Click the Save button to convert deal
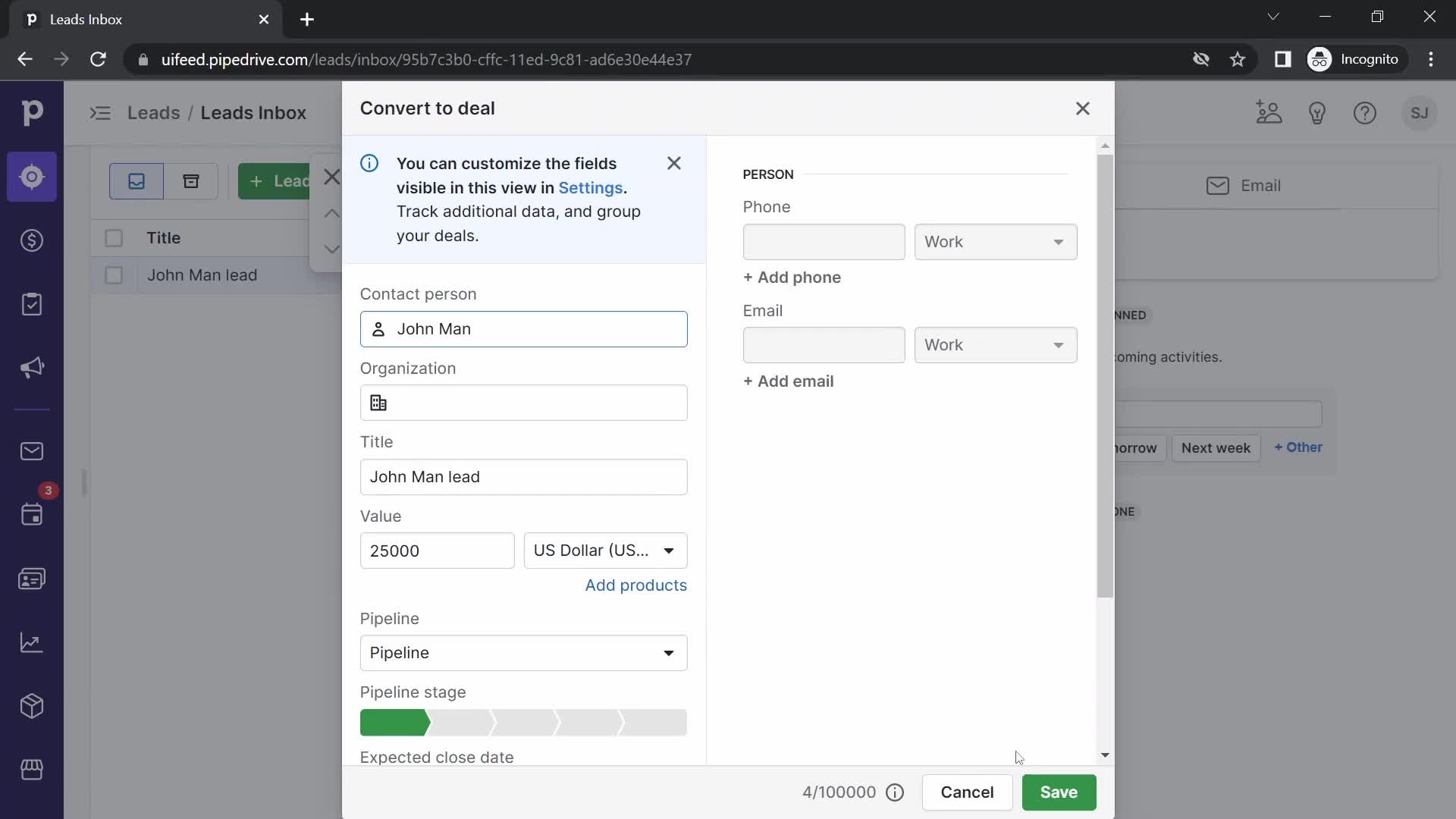 1058,792
